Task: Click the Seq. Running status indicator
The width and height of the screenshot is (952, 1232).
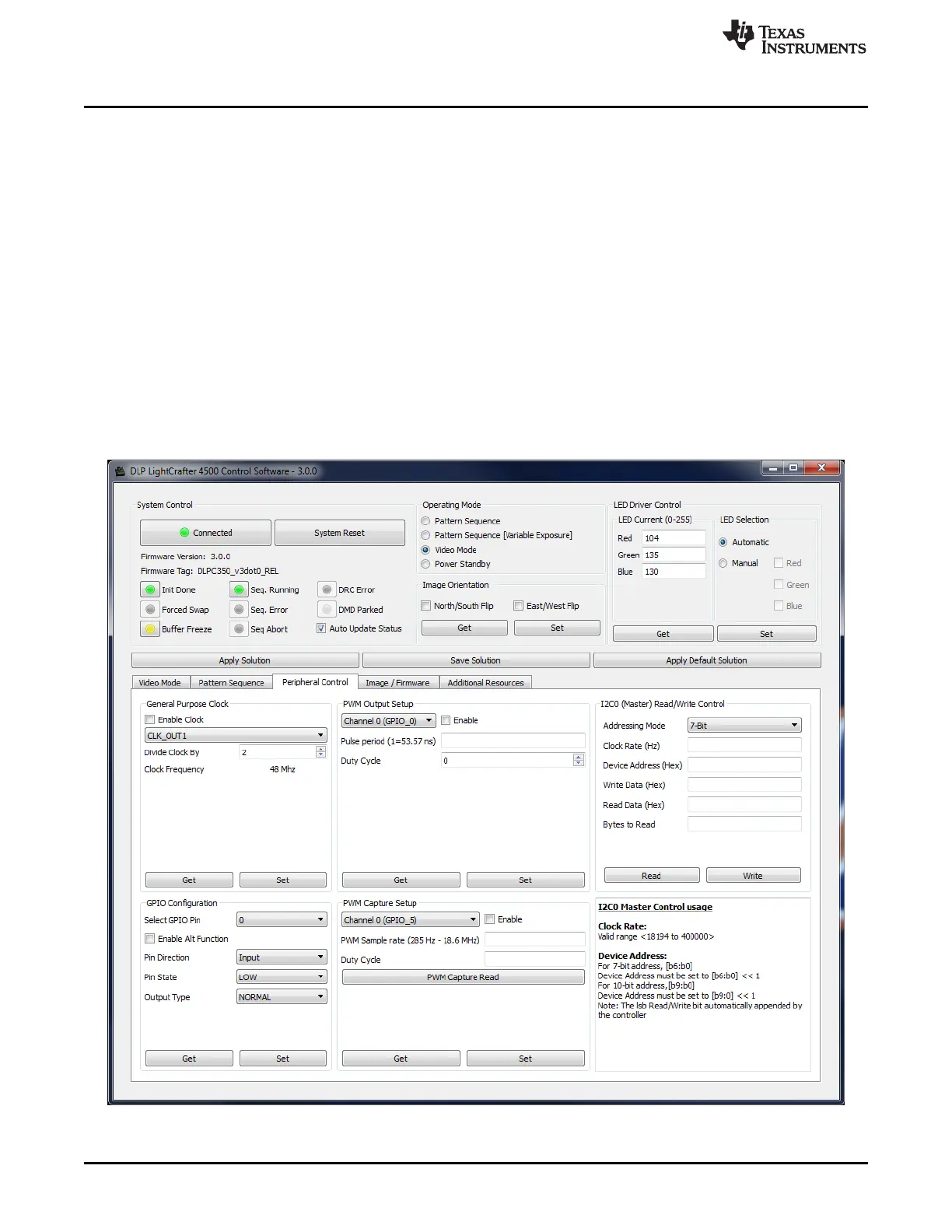Action: tap(239, 590)
